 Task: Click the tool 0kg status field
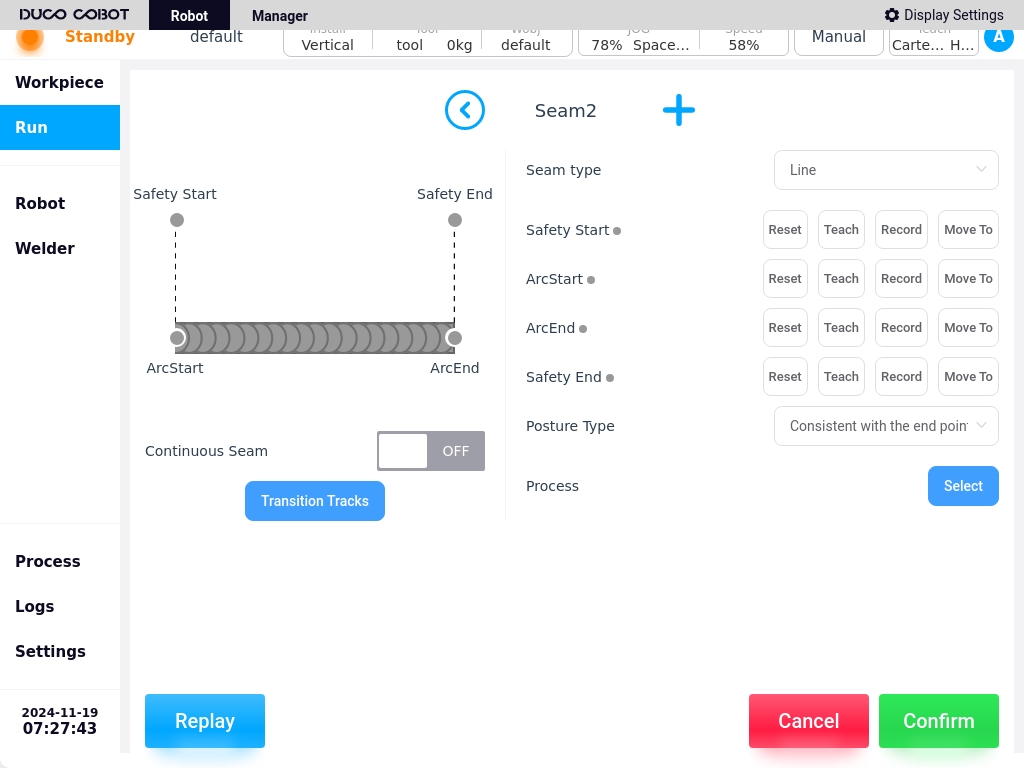coord(427,43)
